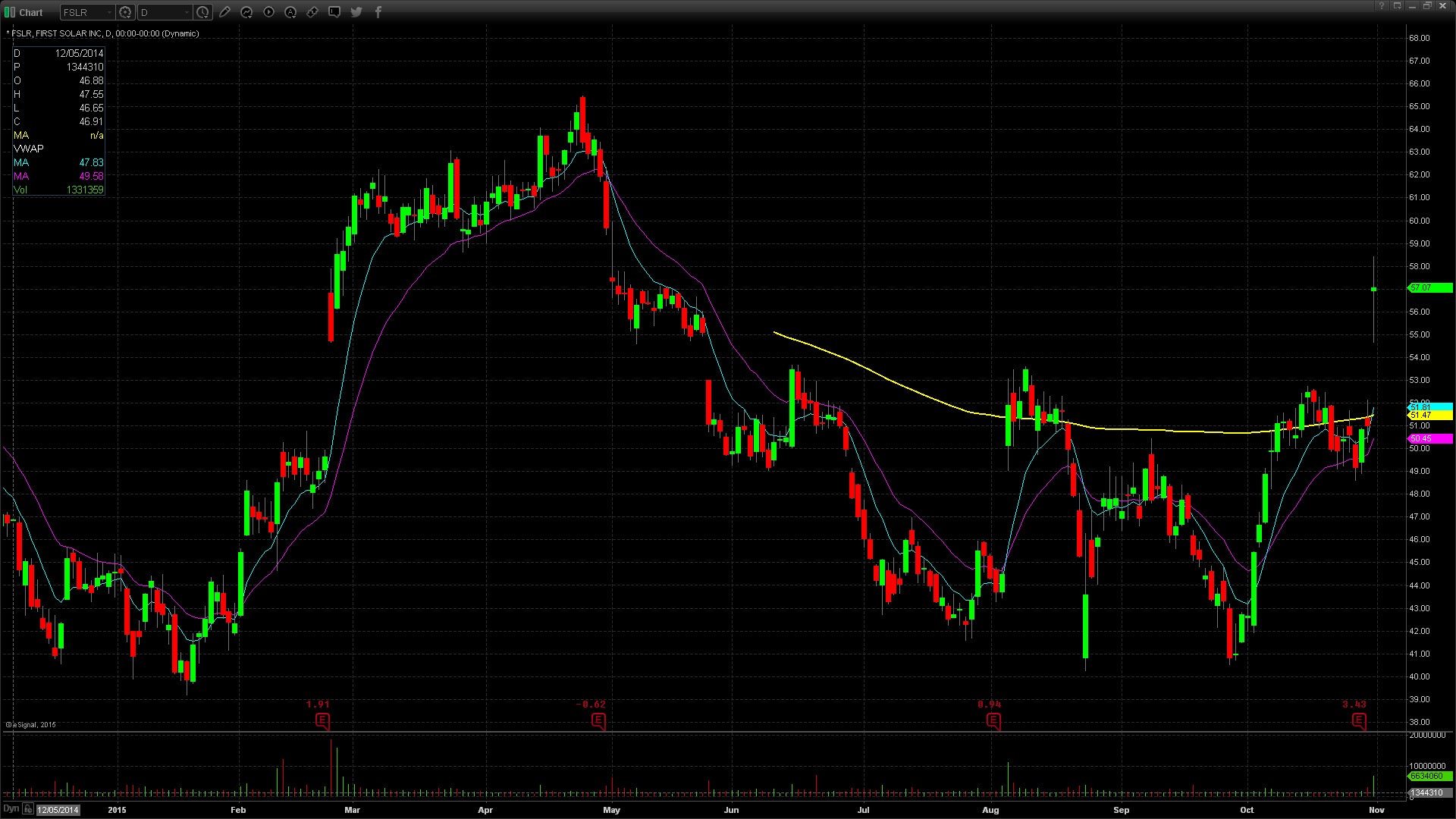Share chart via Facebook icon
Viewport: 1456px width, 819px height.
coord(378,12)
